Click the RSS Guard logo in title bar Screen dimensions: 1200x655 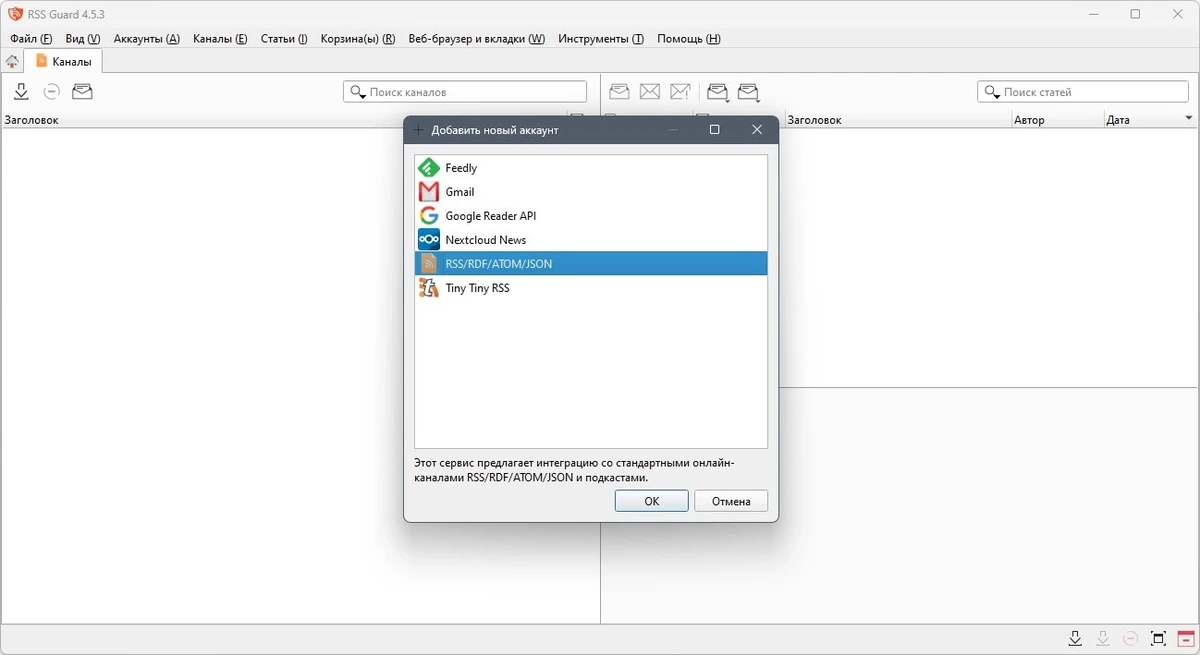pos(15,14)
